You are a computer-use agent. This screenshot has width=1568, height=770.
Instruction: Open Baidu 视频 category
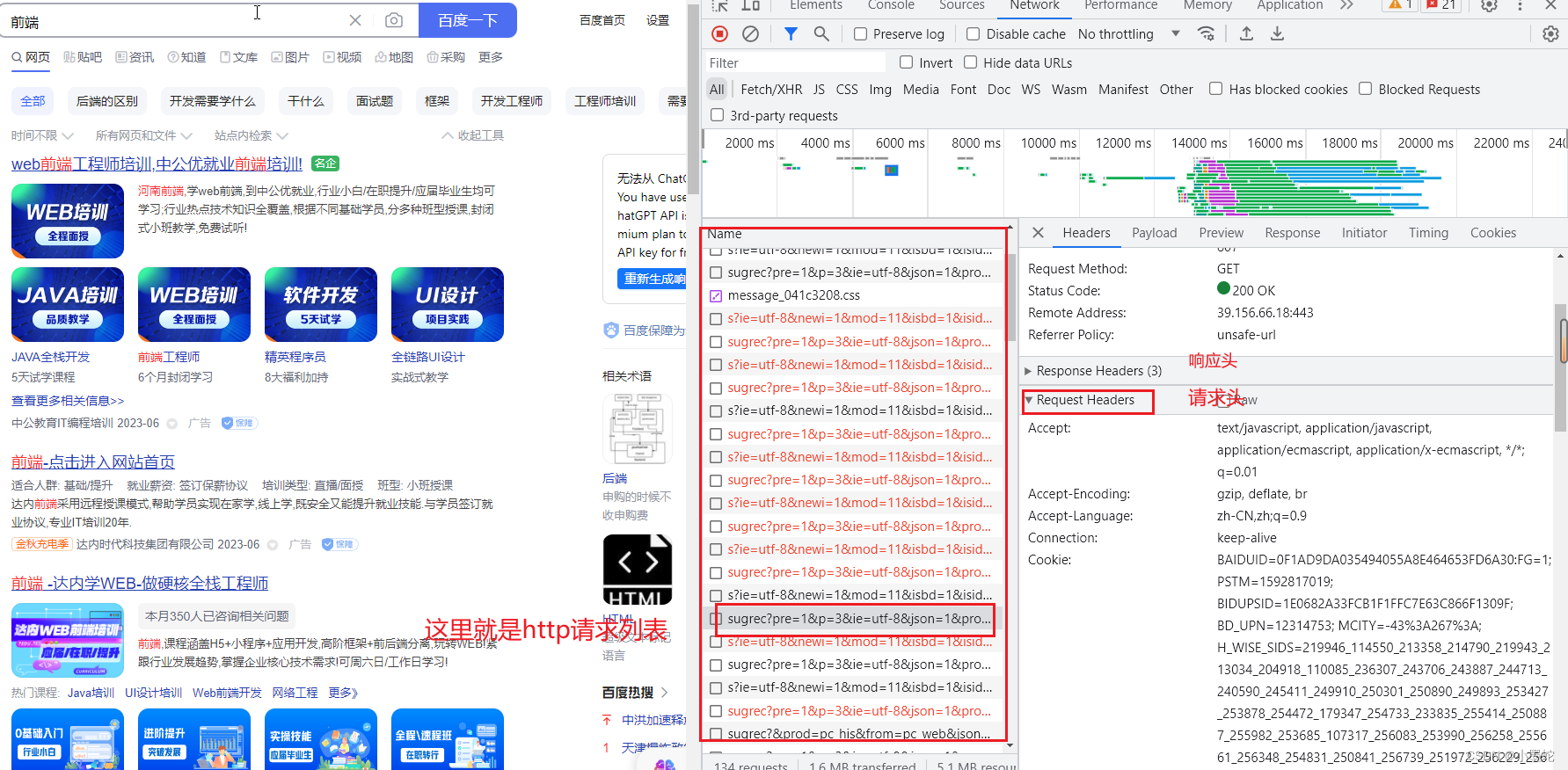click(x=342, y=57)
